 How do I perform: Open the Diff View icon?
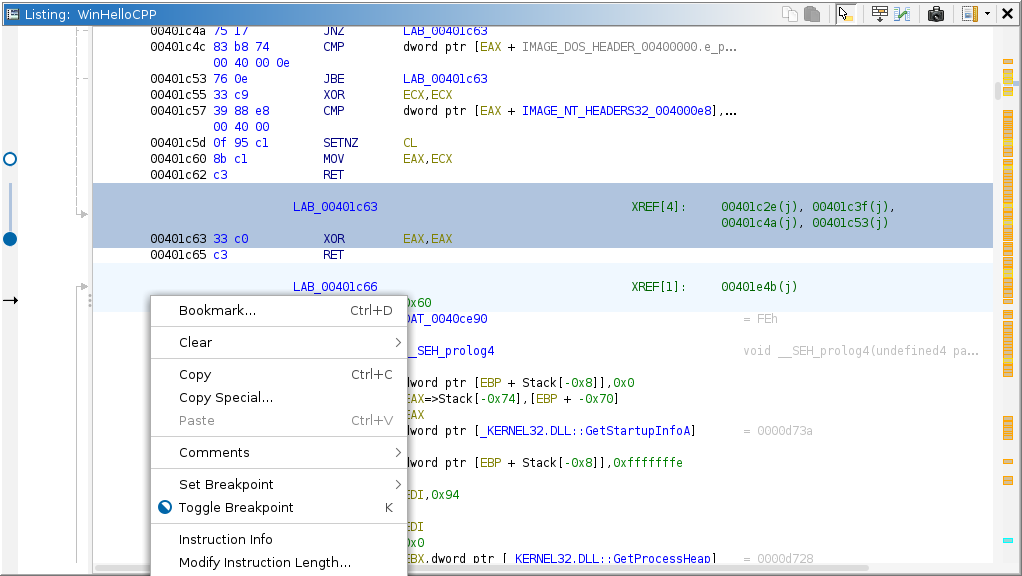click(x=903, y=14)
